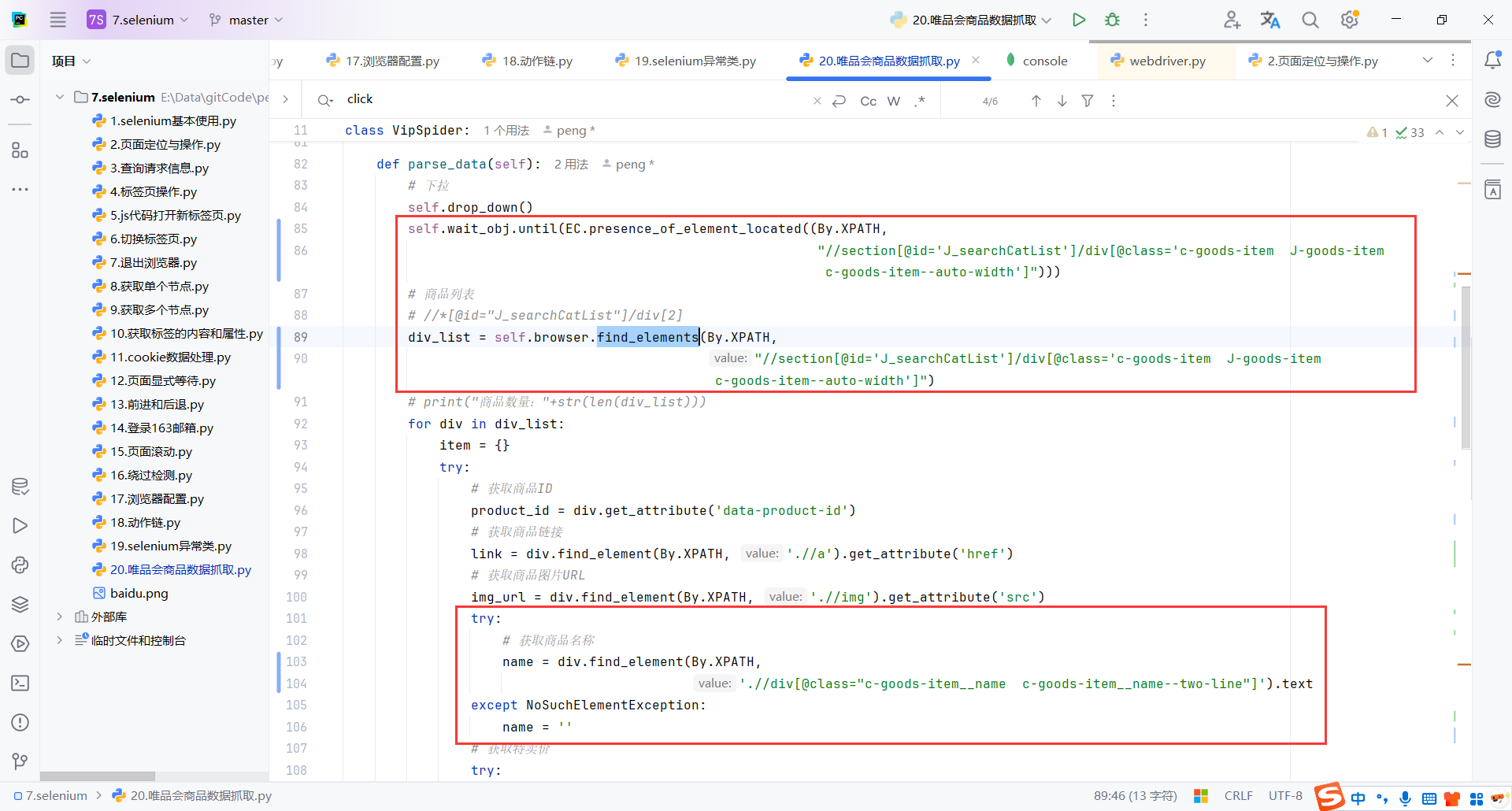
Task: Switch to the 18.动作链.py tab
Action: tap(528, 61)
